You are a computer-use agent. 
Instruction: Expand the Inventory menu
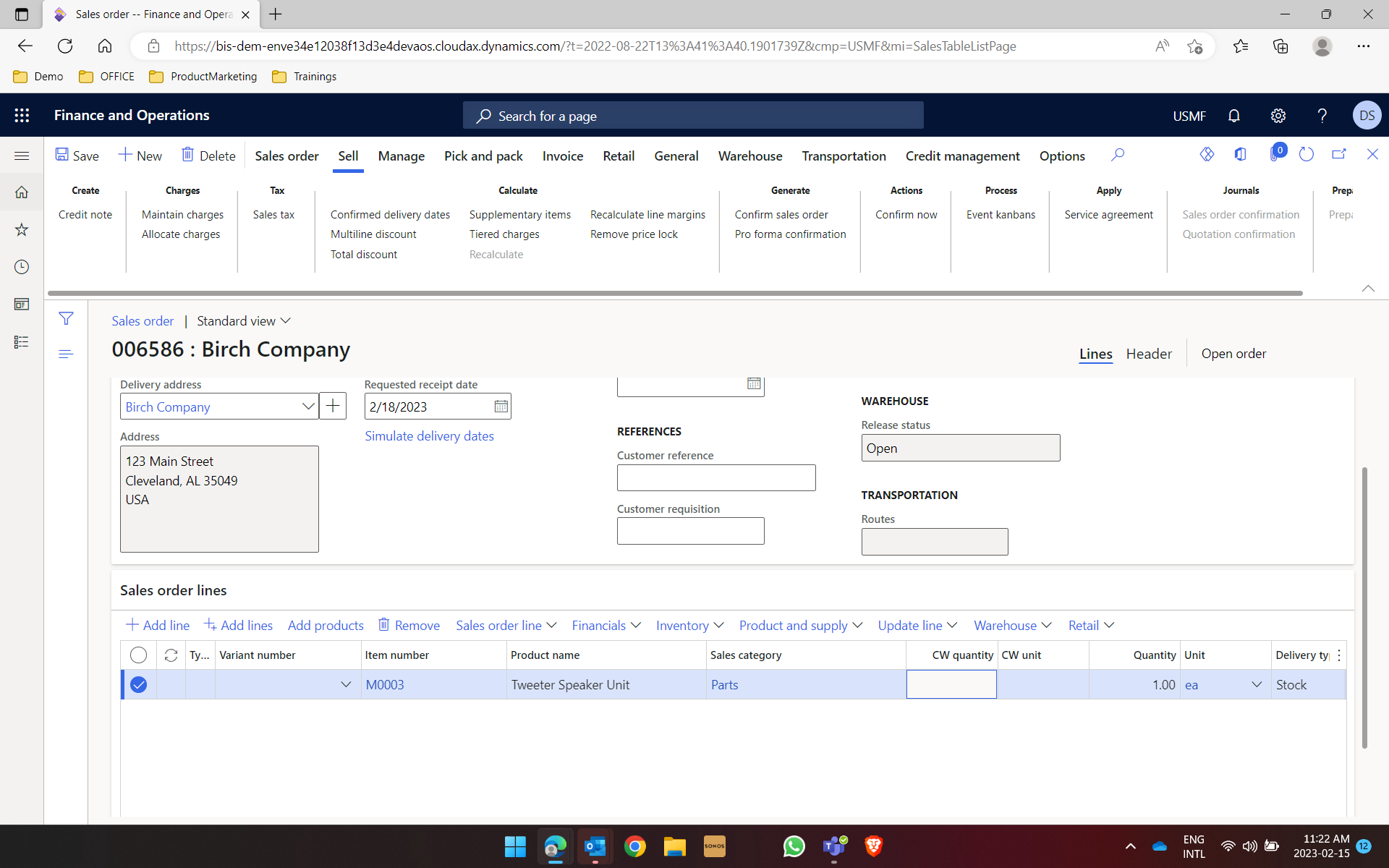[689, 625]
